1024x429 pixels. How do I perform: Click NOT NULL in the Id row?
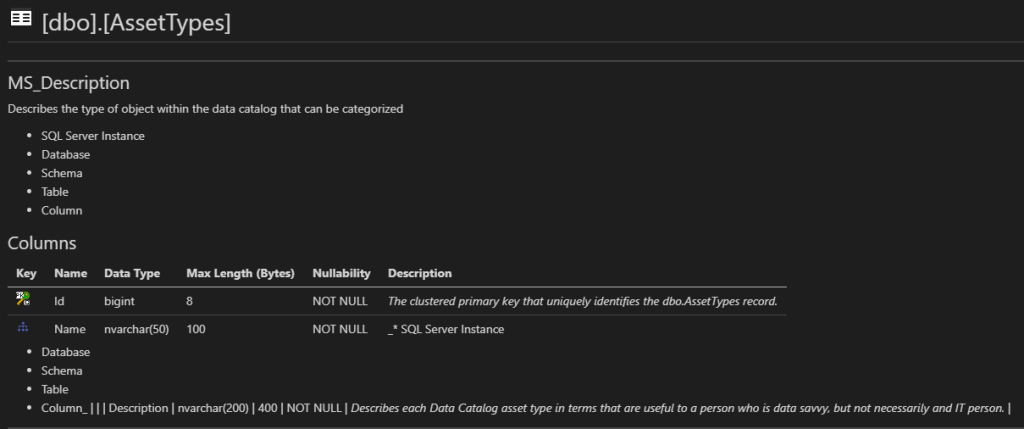pyautogui.click(x=340, y=300)
